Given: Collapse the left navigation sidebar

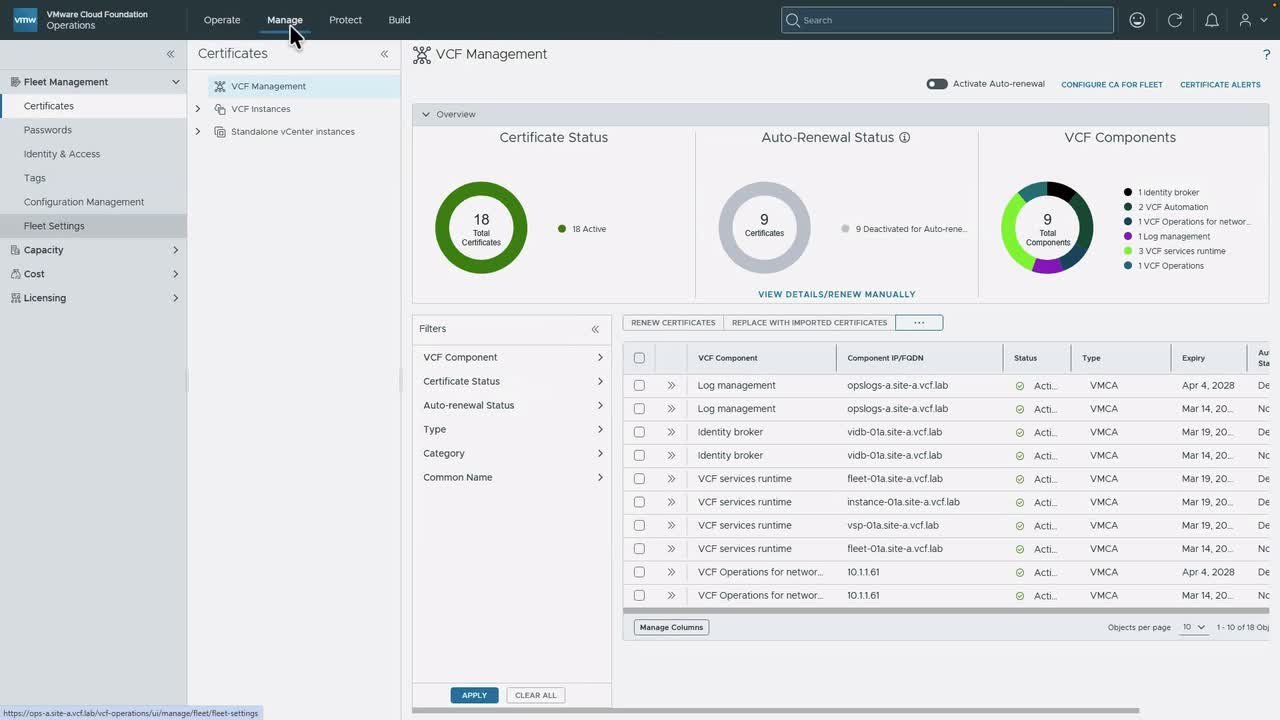Looking at the screenshot, I should tap(170, 54).
